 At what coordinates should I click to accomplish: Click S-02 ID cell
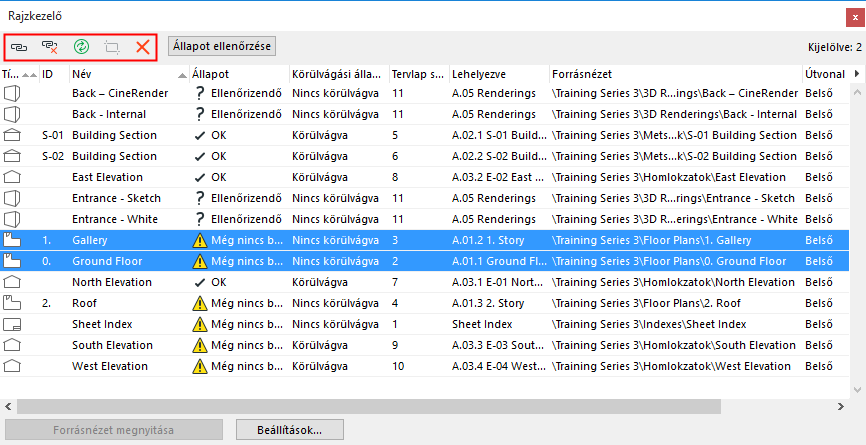53,156
